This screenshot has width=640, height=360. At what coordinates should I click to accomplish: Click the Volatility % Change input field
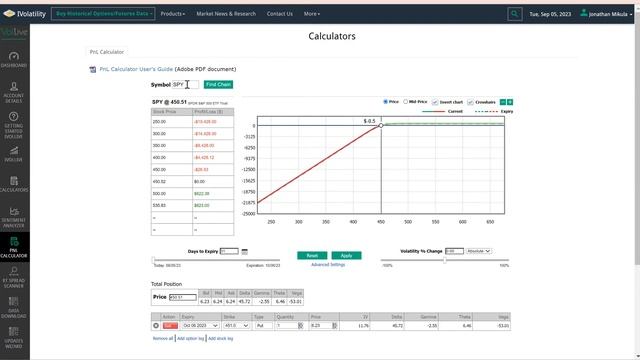[x=454, y=251]
